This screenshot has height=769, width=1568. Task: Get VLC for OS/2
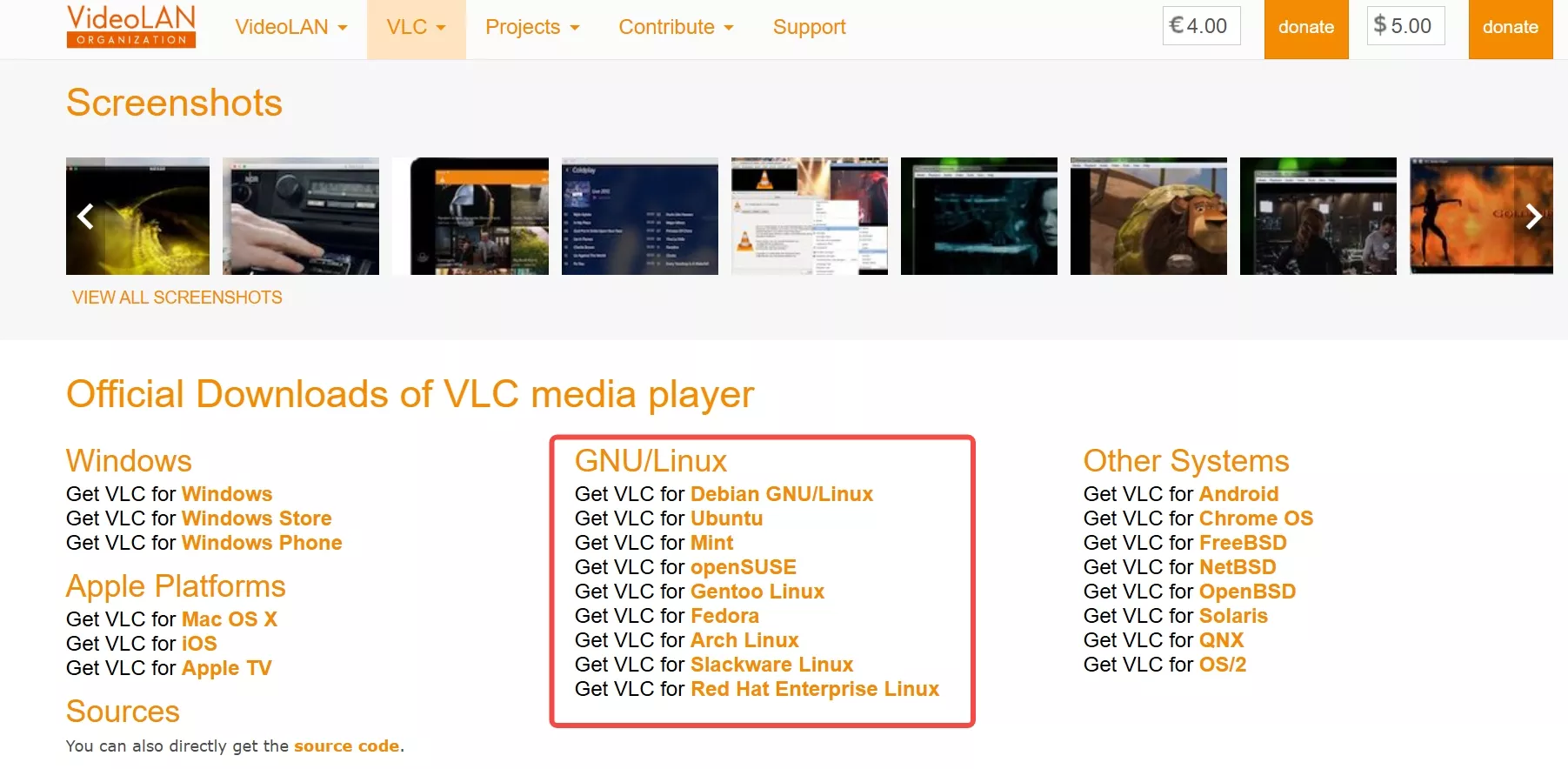1223,665
